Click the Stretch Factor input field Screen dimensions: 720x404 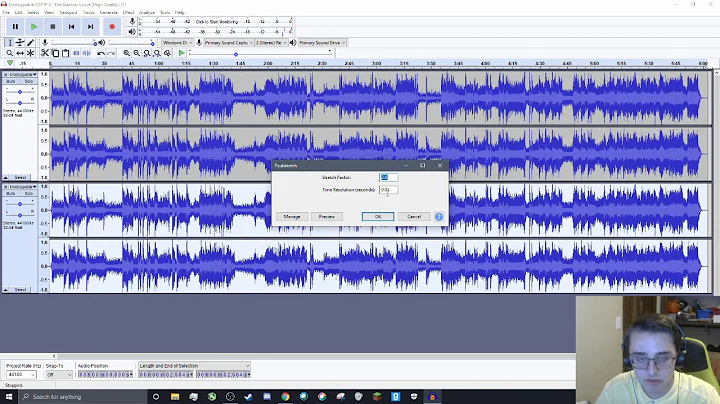point(388,178)
